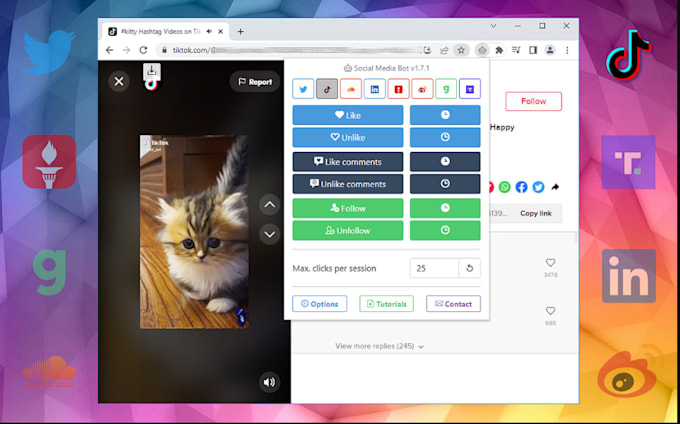Select the SoundCloud platform icon in bot popup

[351, 89]
